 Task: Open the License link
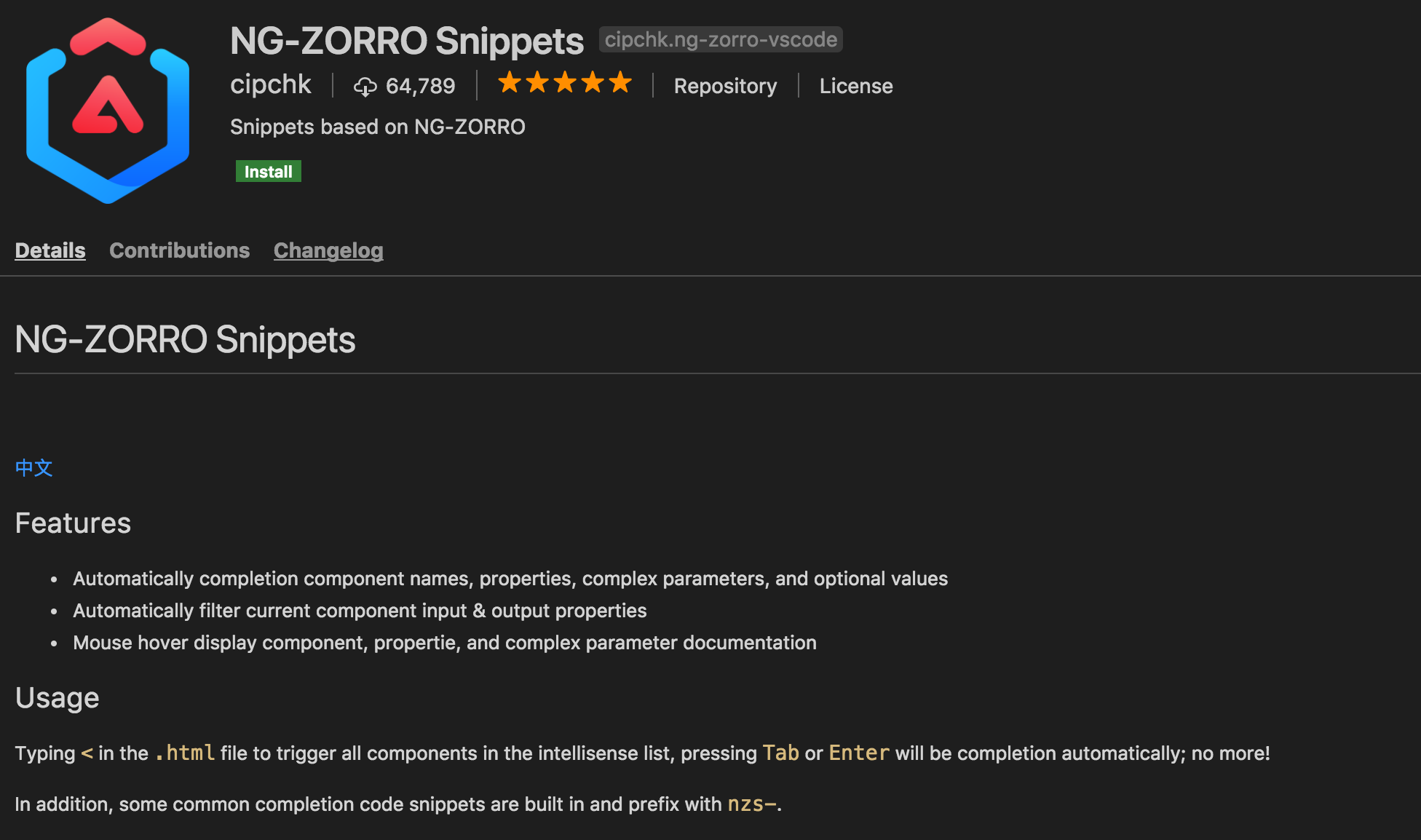[x=856, y=86]
